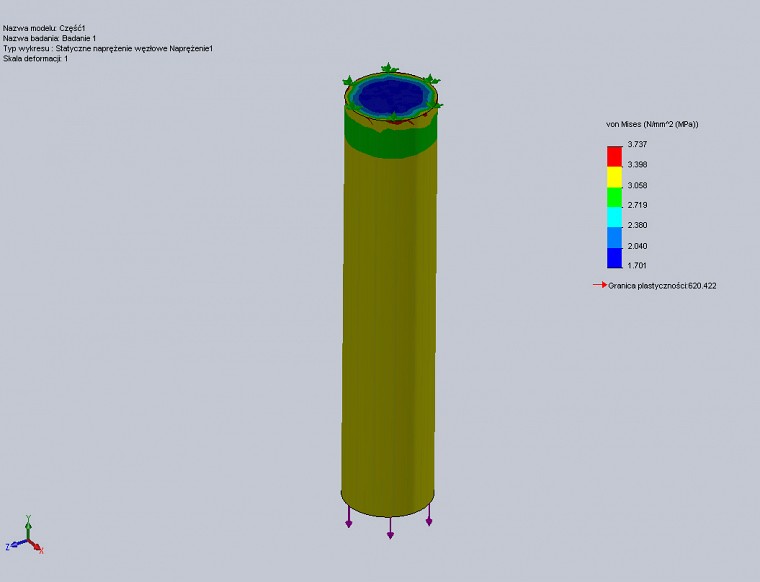760x582 pixels.
Task: Click the yellow band of the stress legend
Action: coord(614,177)
